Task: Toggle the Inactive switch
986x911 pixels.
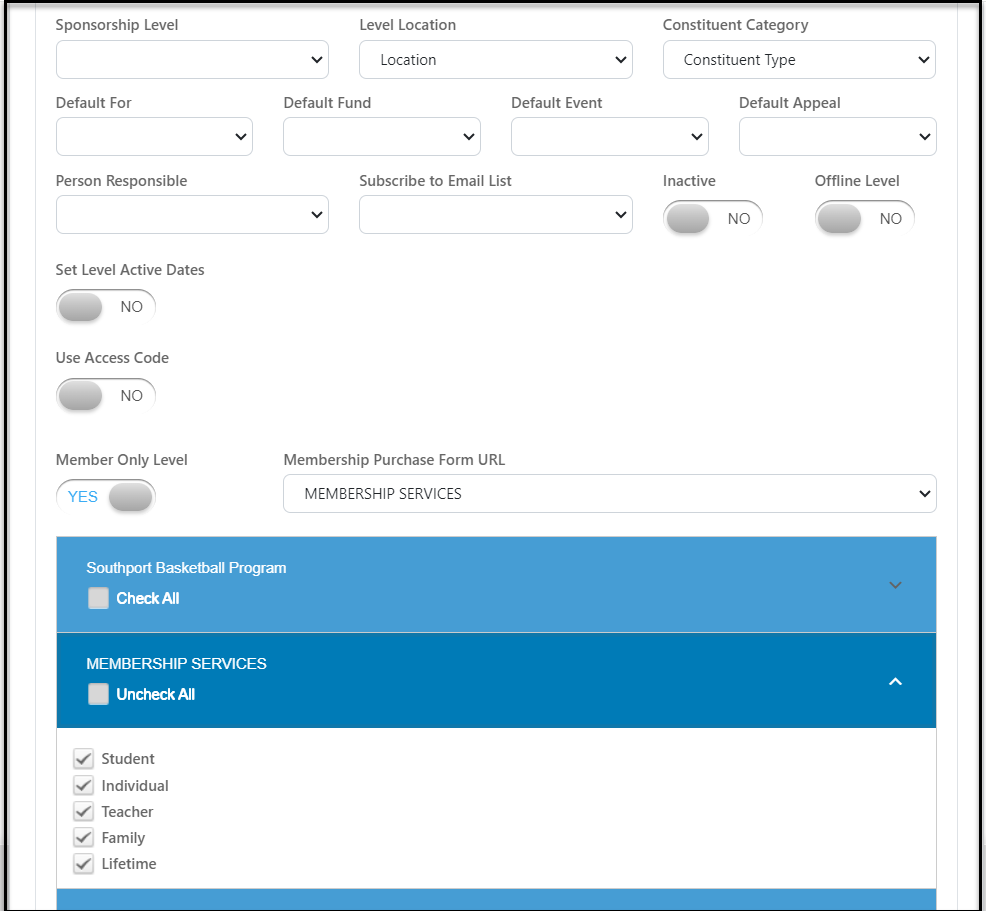Action: coord(712,218)
